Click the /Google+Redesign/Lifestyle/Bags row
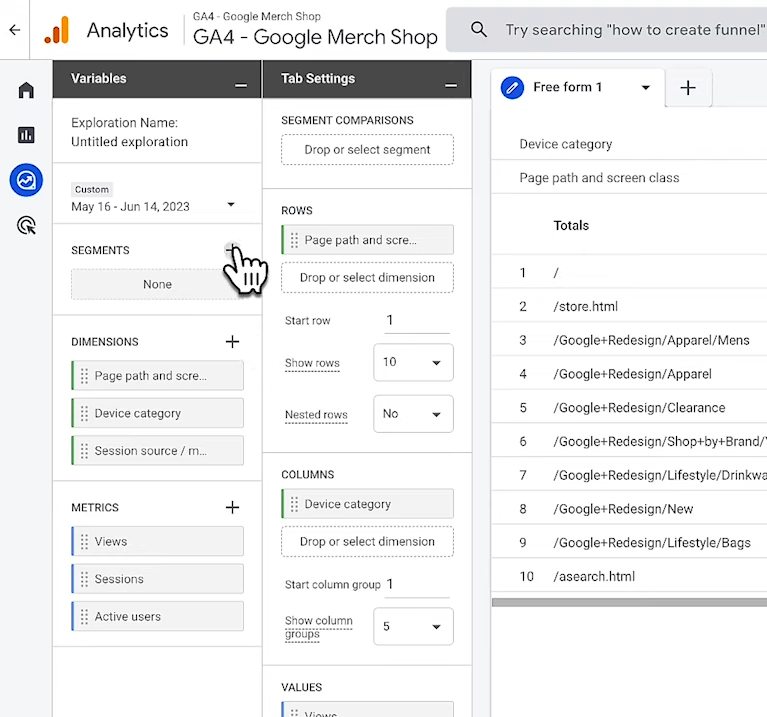The height and width of the screenshot is (717, 767). pos(629,543)
